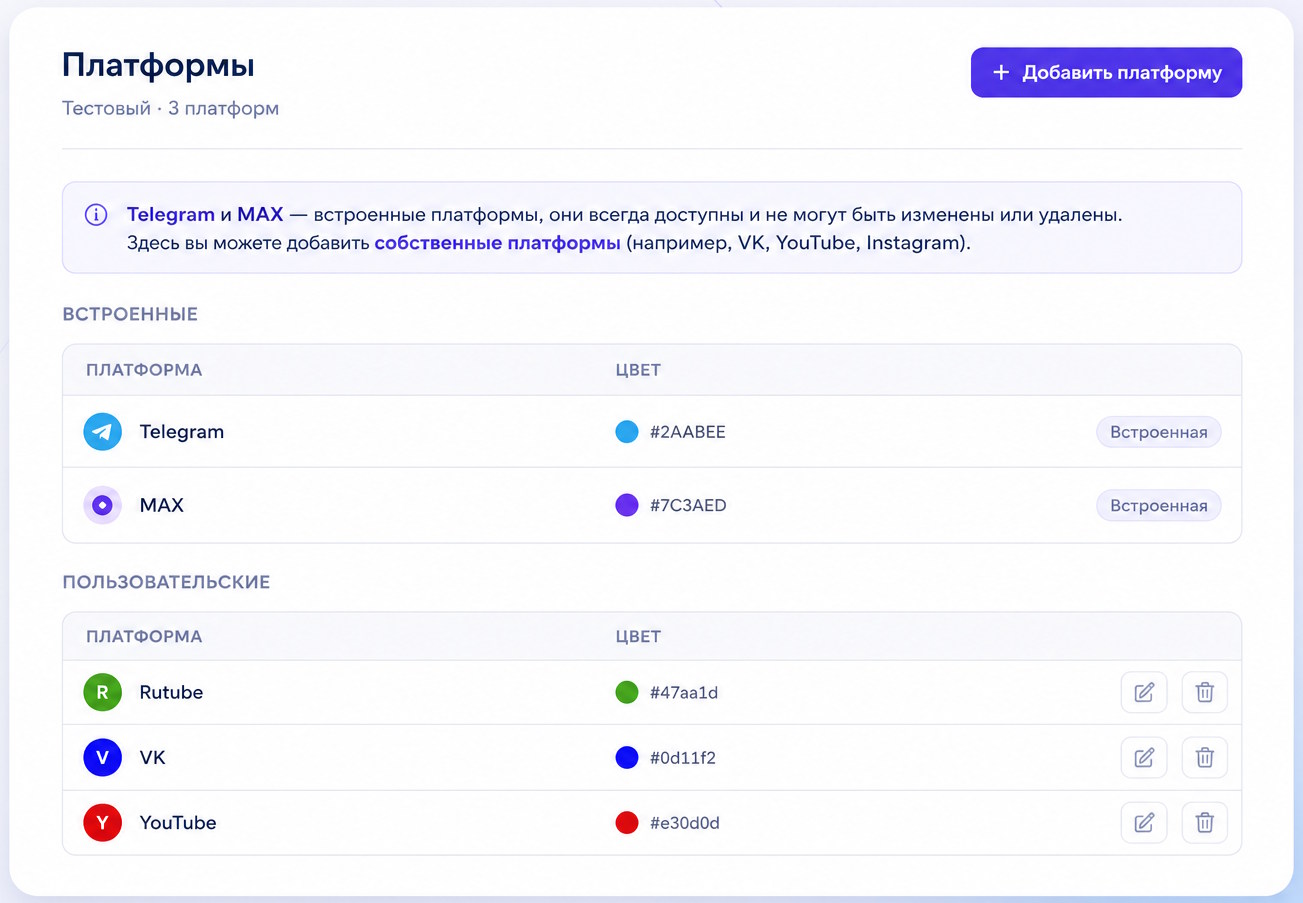Click the Rutube green color swatch
The height and width of the screenshot is (903, 1303).
(x=627, y=692)
